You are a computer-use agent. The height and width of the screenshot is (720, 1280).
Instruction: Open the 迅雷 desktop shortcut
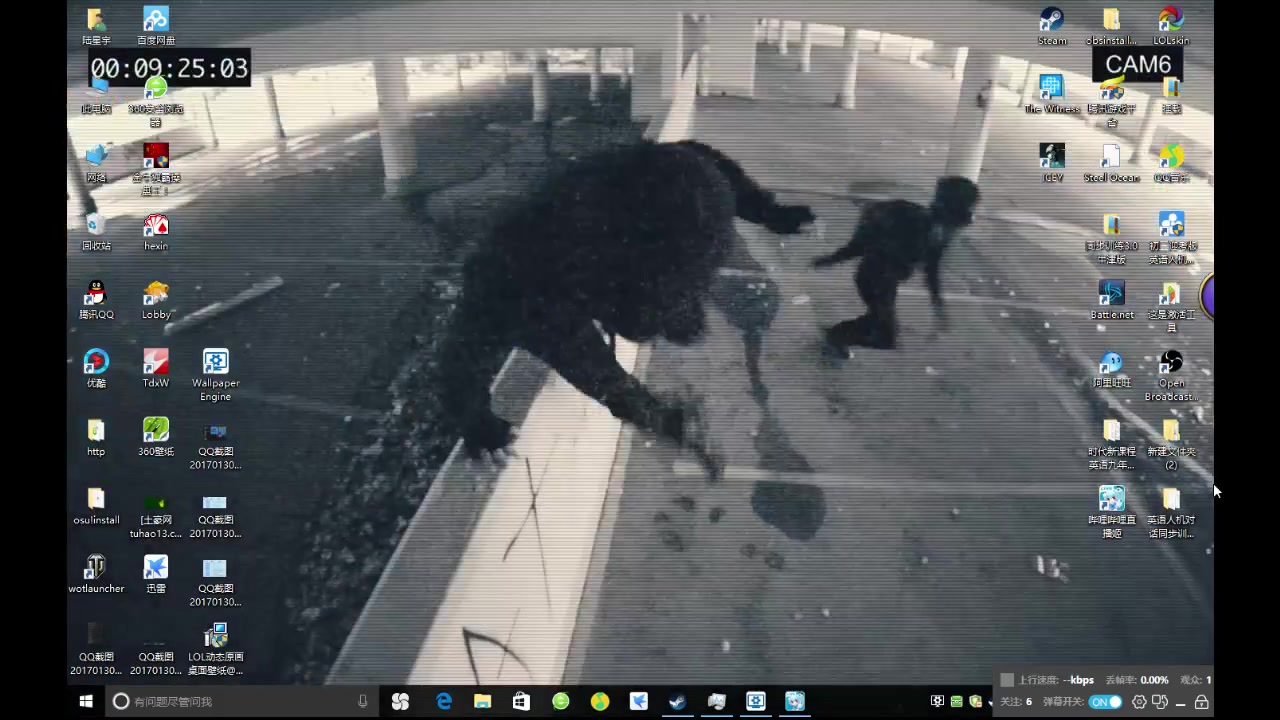point(156,574)
